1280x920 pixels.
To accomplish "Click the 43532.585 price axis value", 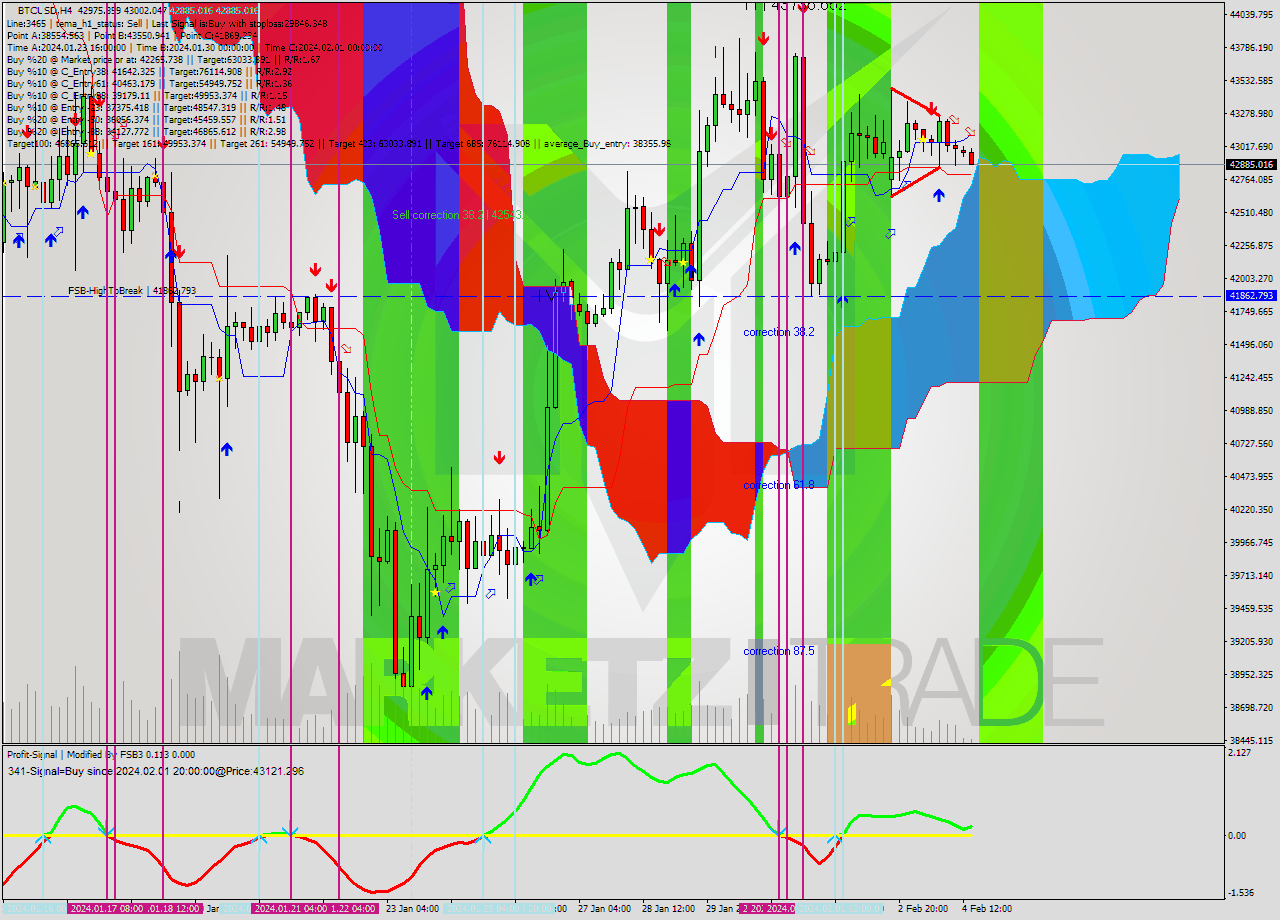I will click(x=1251, y=80).
